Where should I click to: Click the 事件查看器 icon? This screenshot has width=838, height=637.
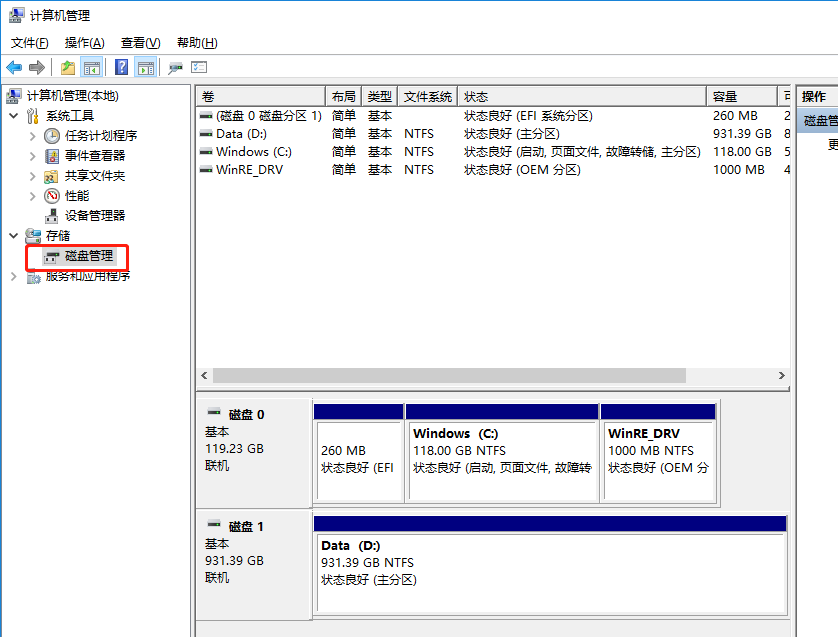pyautogui.click(x=52, y=156)
